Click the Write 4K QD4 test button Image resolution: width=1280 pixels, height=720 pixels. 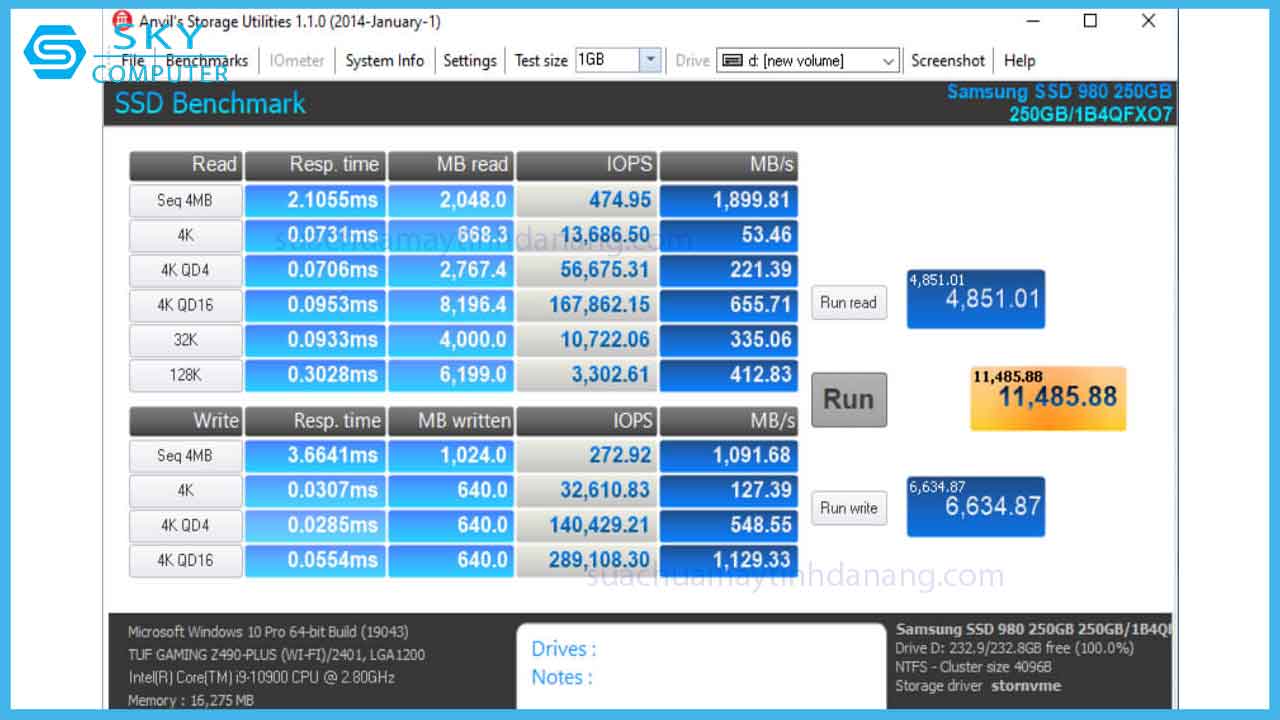coord(185,525)
